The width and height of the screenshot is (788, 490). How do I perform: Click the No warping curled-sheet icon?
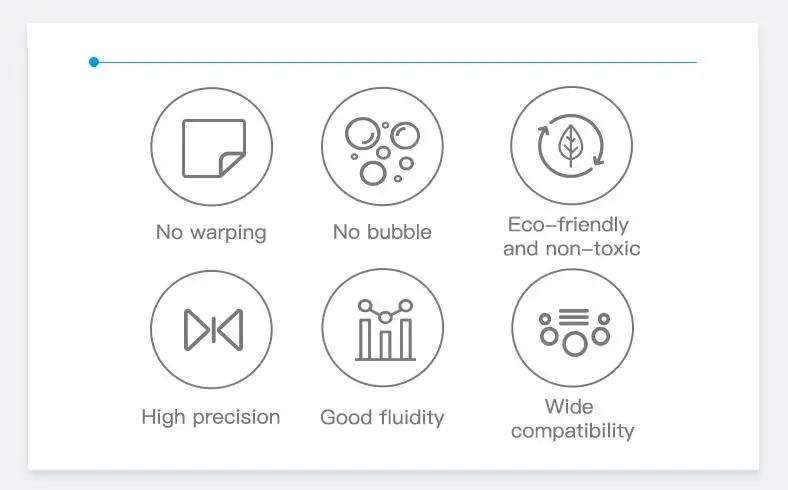(212, 147)
